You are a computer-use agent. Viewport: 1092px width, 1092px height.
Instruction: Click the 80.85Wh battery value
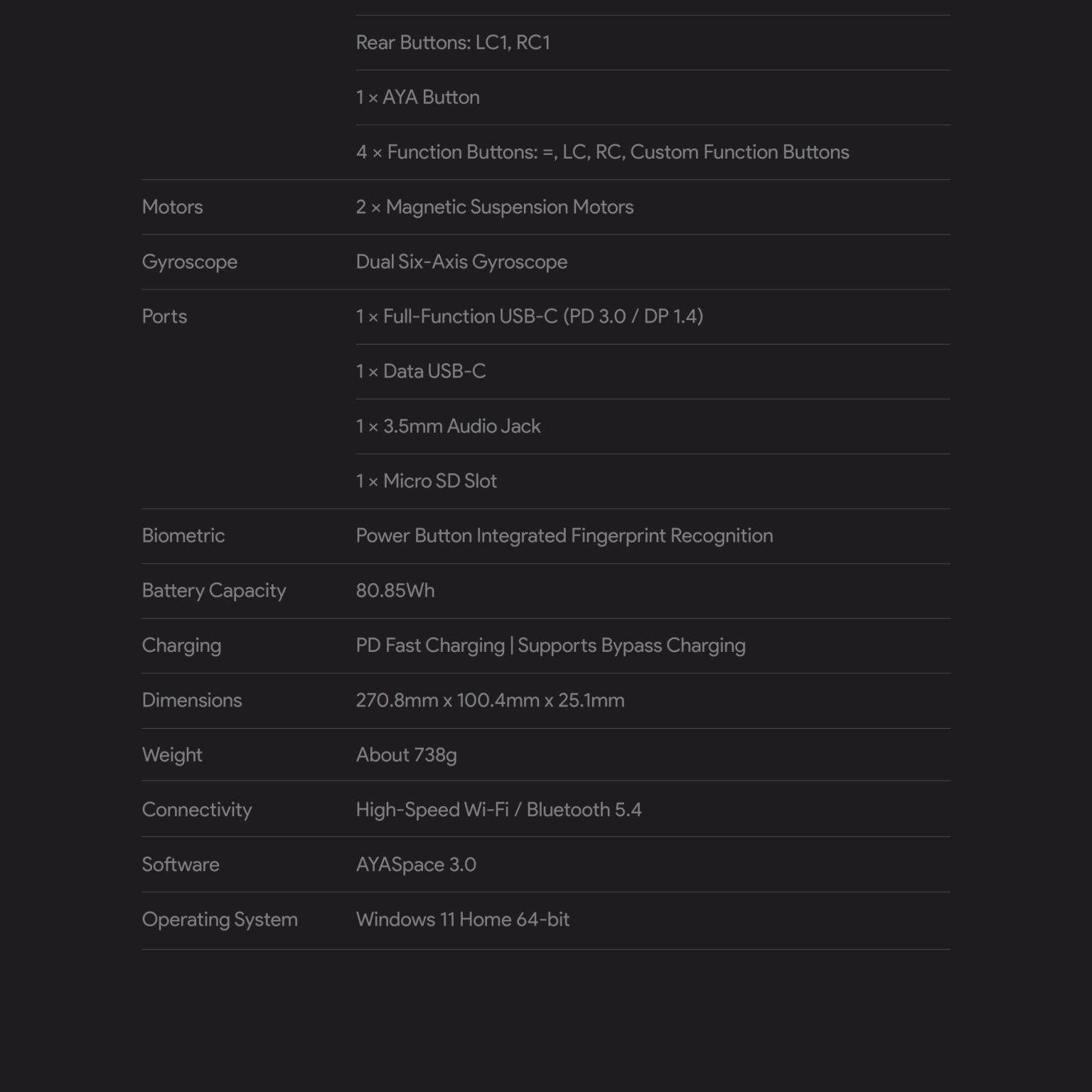point(395,591)
